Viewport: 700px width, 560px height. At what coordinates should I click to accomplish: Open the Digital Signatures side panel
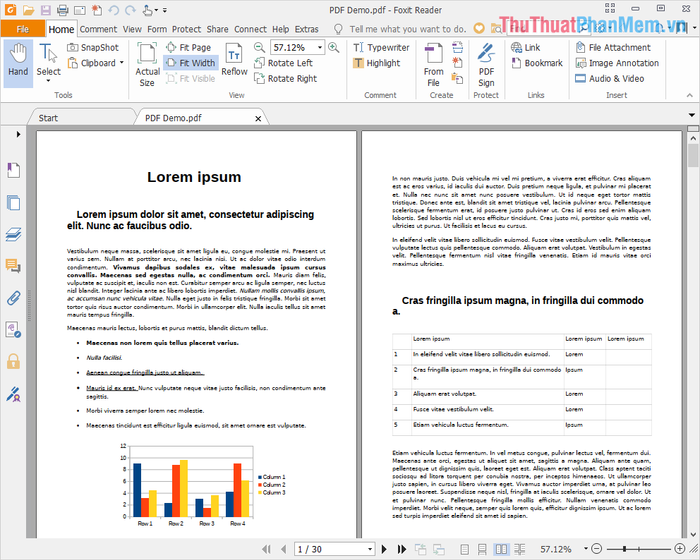click(x=13, y=394)
